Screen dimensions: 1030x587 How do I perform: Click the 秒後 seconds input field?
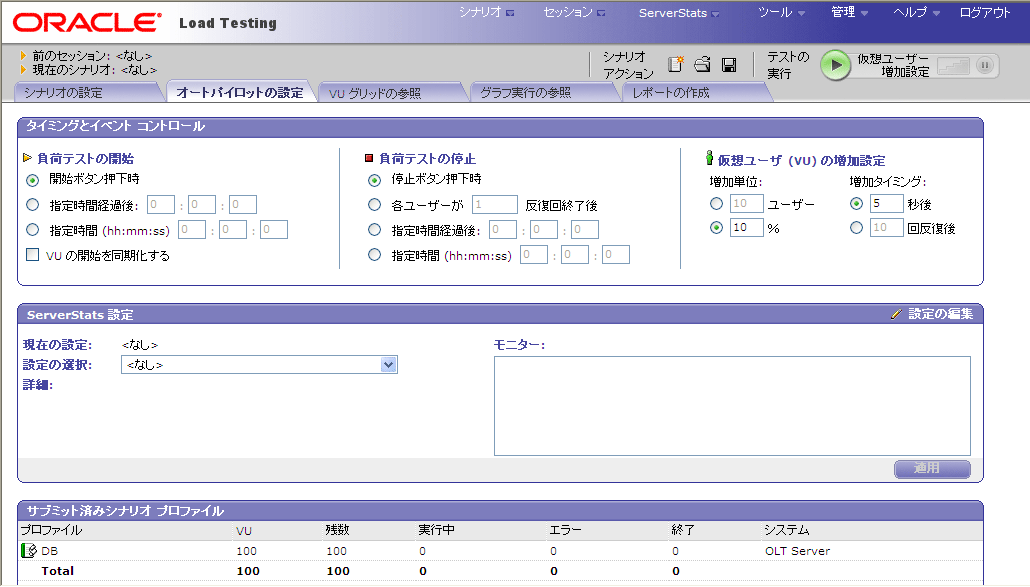coord(885,204)
